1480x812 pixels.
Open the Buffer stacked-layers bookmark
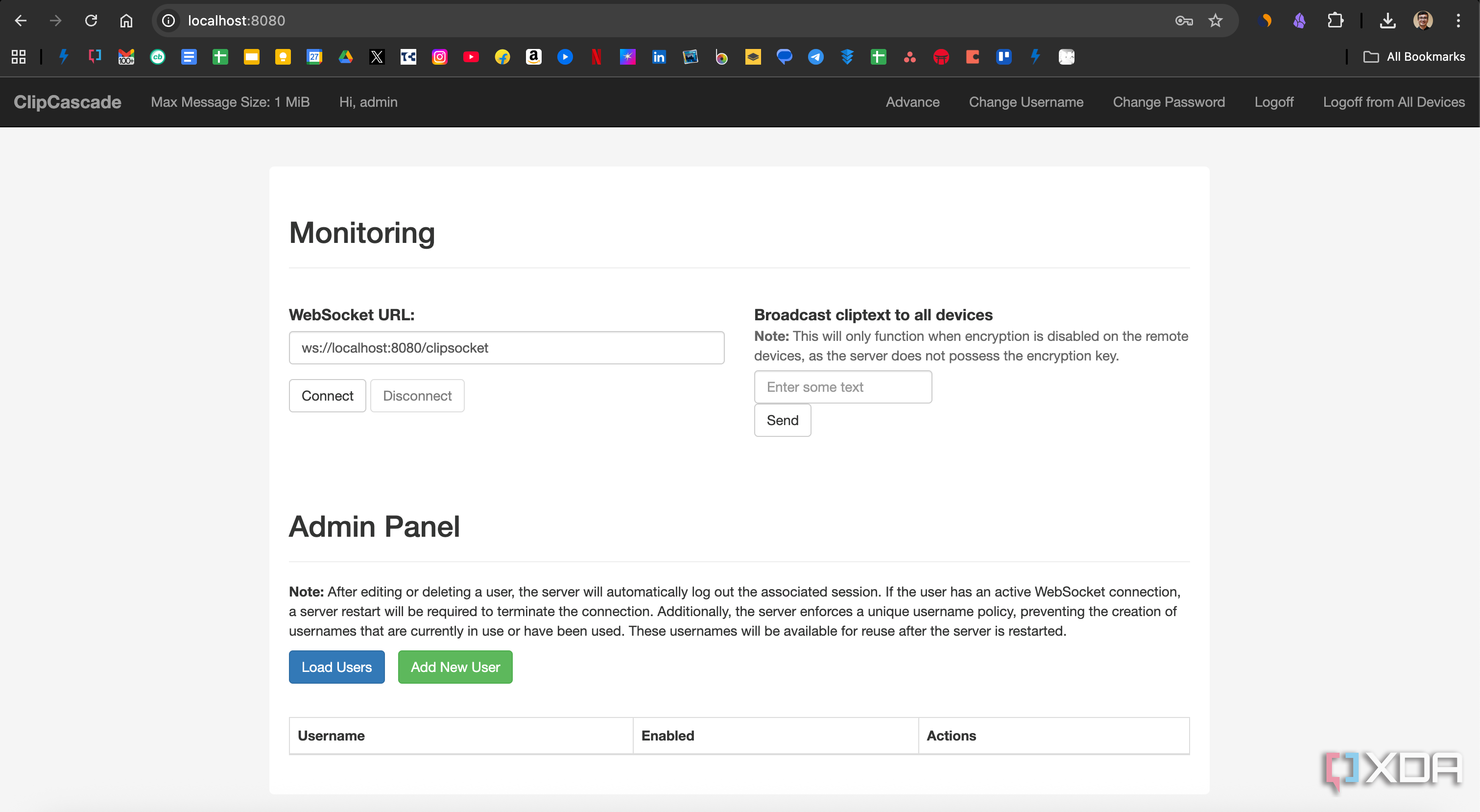847,57
